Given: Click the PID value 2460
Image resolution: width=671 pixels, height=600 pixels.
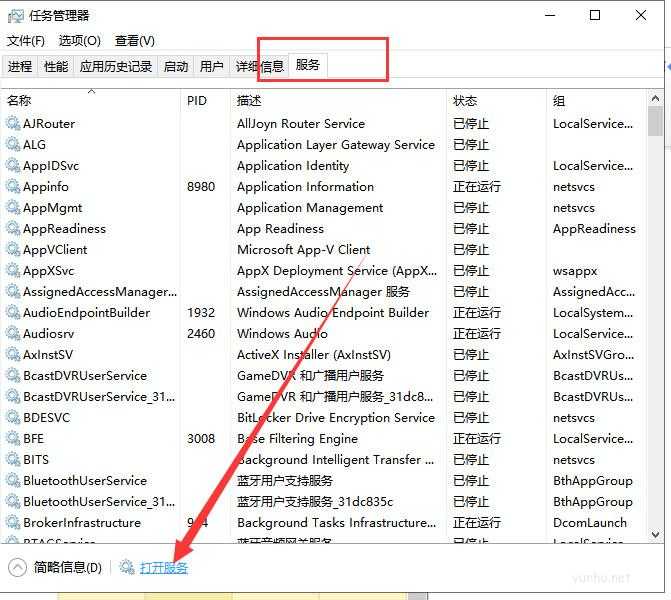Looking at the screenshot, I should pyautogui.click(x=201, y=333).
